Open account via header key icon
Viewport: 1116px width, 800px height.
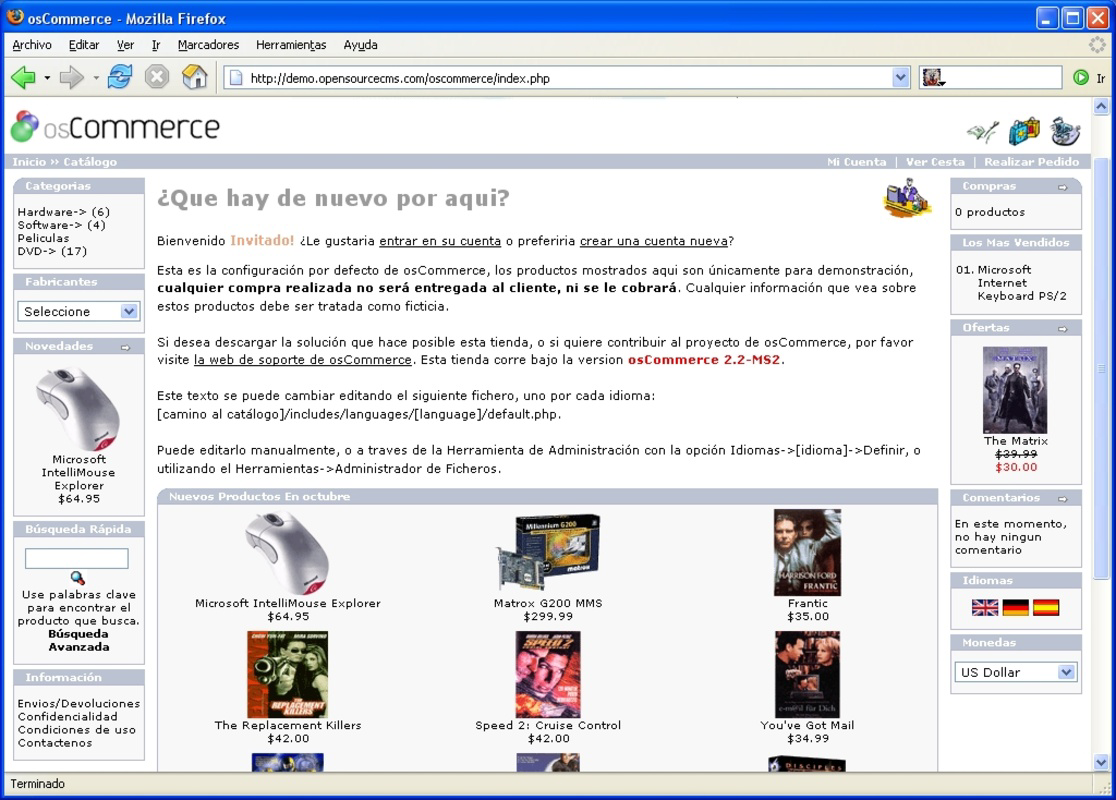[983, 132]
